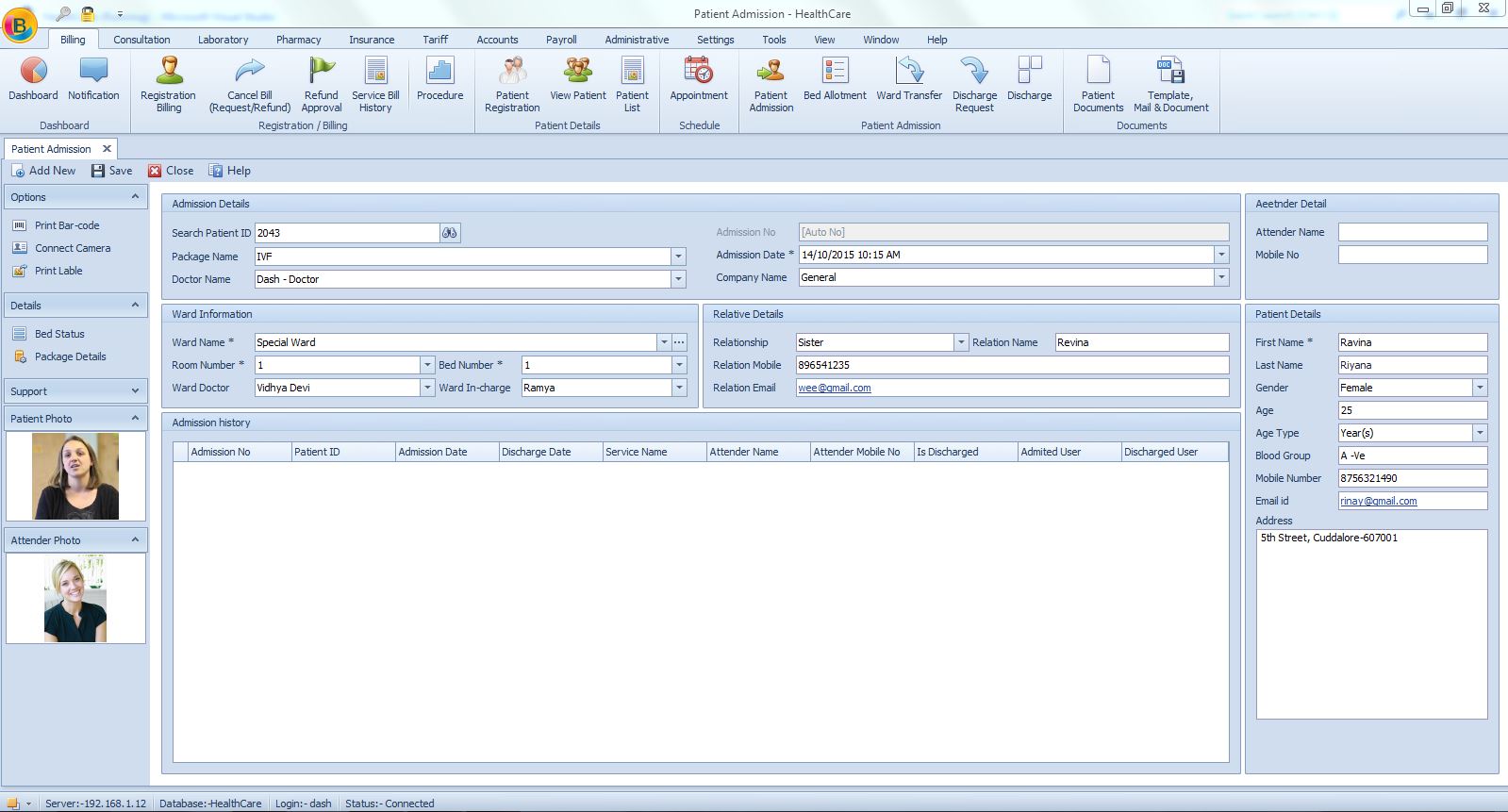Expand the Package Name dropdown
This screenshot has width=1508, height=812.
click(678, 257)
